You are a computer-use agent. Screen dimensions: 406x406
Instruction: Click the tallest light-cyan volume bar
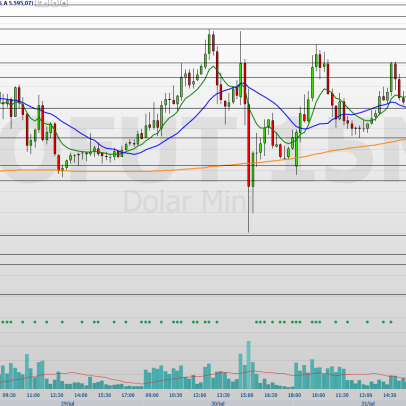[x=248, y=365]
